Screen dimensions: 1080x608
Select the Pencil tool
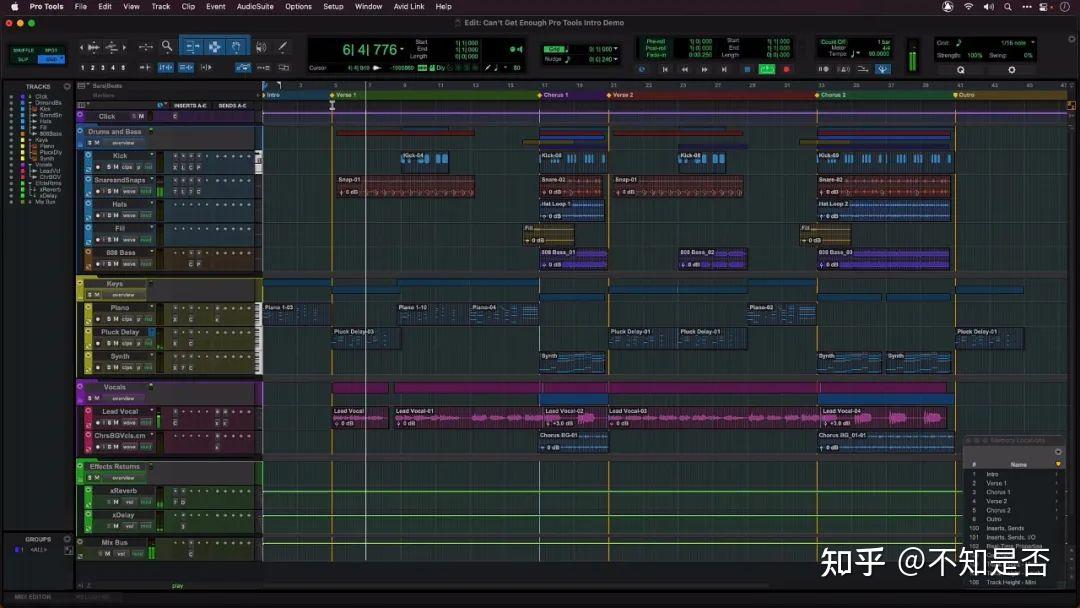point(281,47)
